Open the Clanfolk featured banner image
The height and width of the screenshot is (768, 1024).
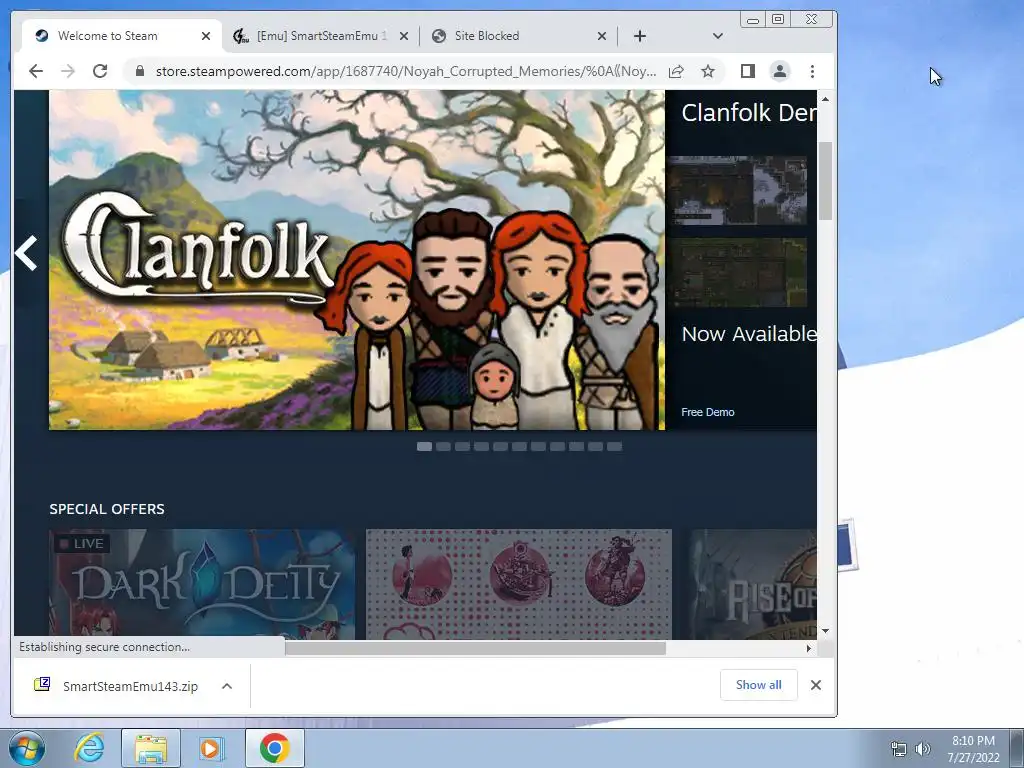pyautogui.click(x=357, y=260)
